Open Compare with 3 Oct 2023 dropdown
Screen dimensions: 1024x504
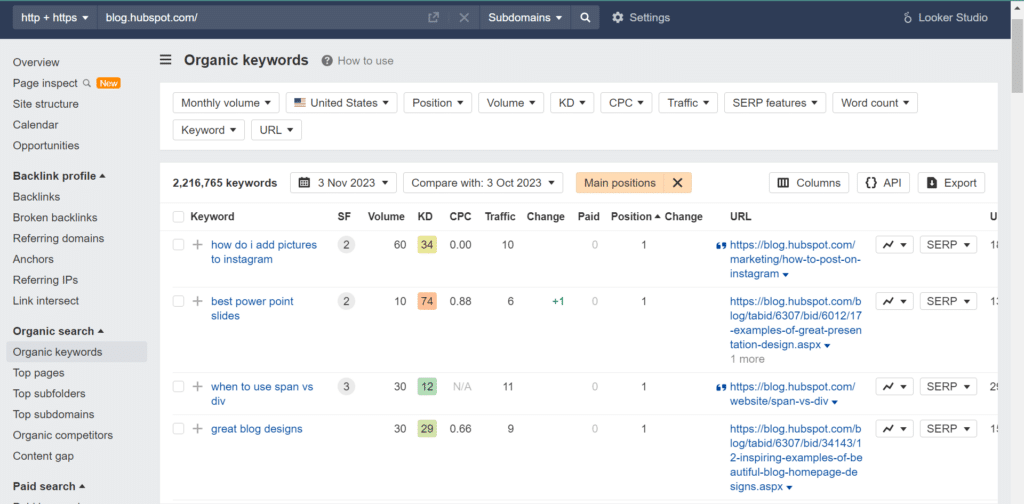[483, 183]
